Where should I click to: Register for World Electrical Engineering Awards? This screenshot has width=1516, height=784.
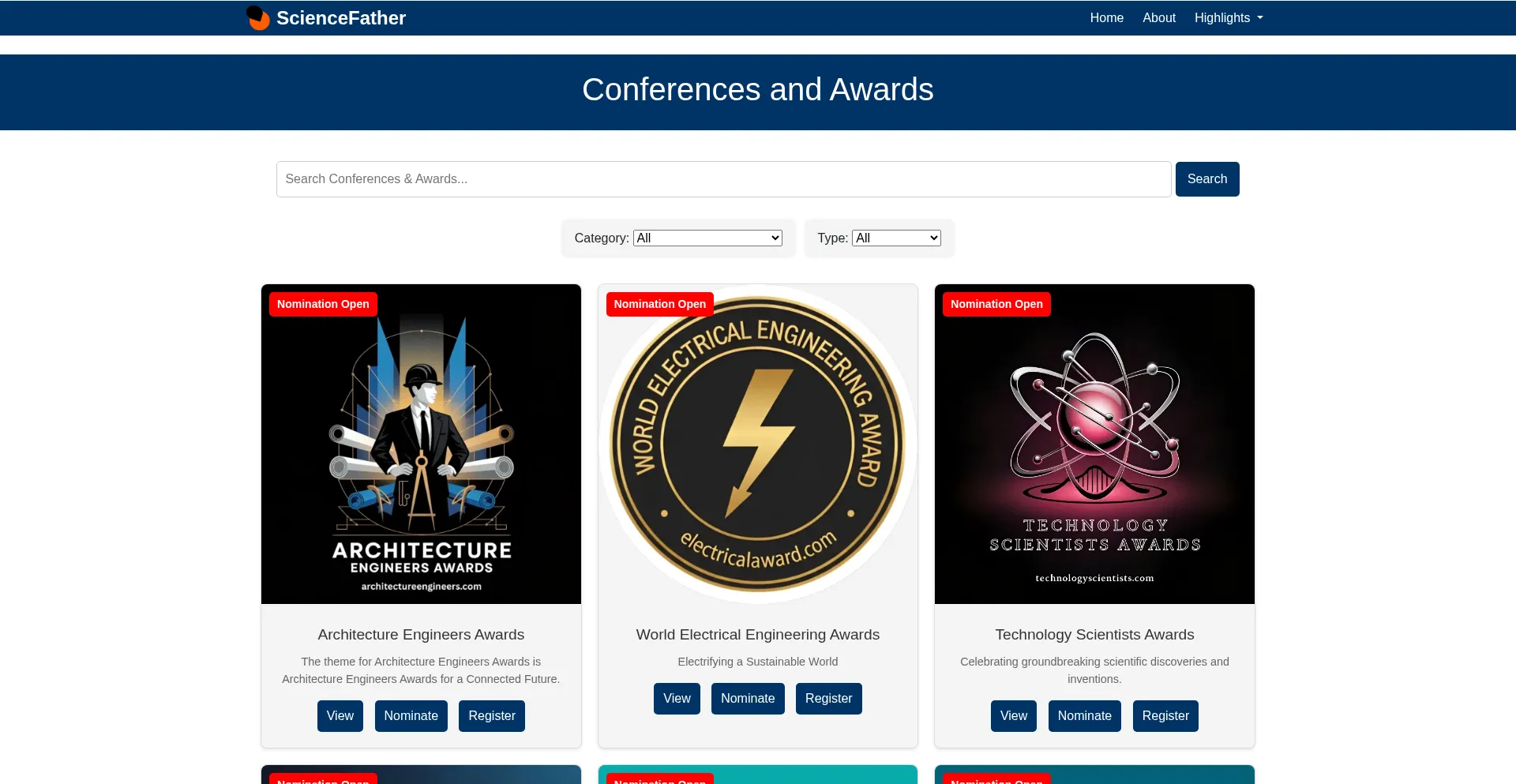pyautogui.click(x=828, y=699)
